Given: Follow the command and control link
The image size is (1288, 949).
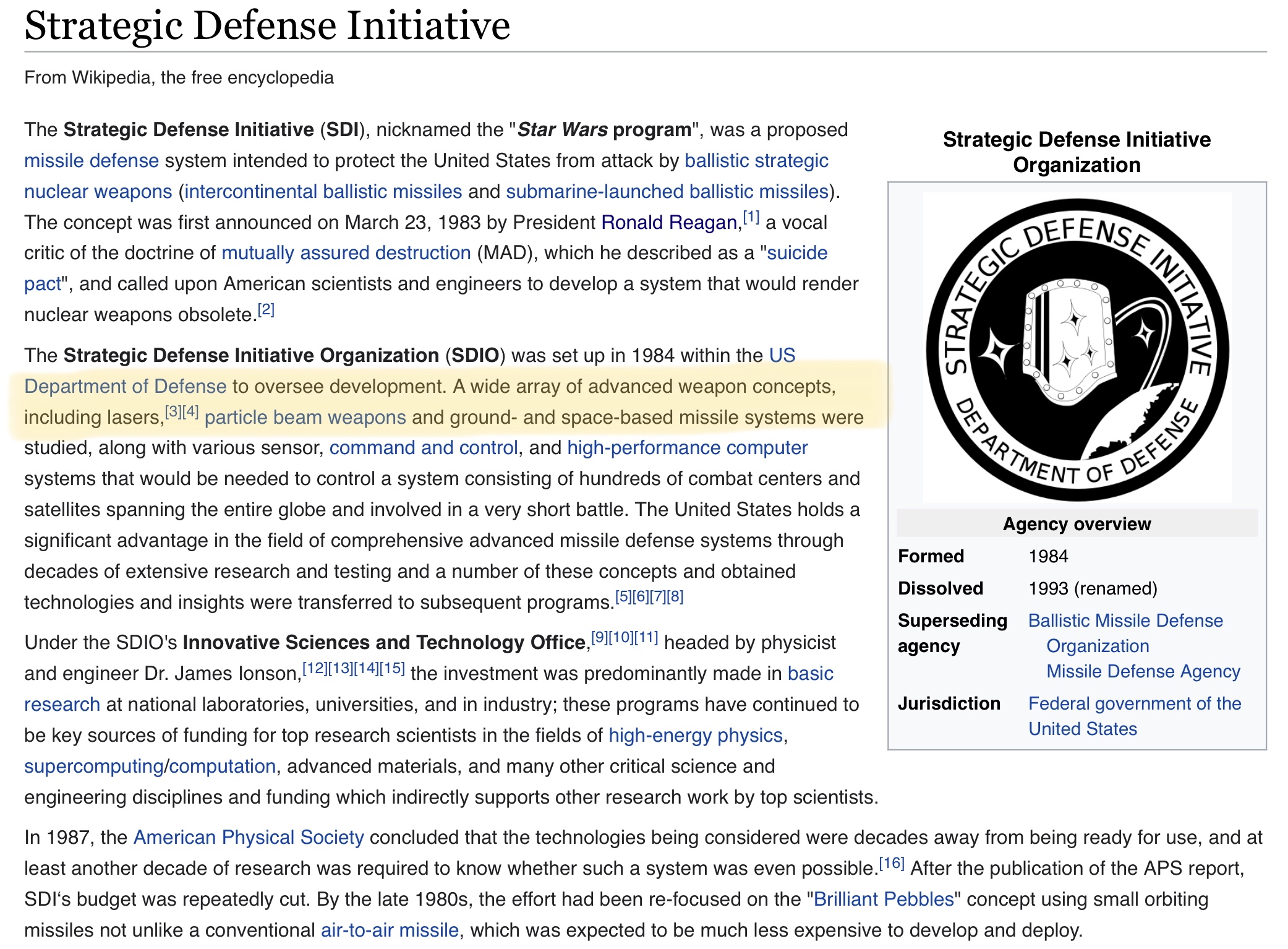Looking at the screenshot, I should (423, 448).
